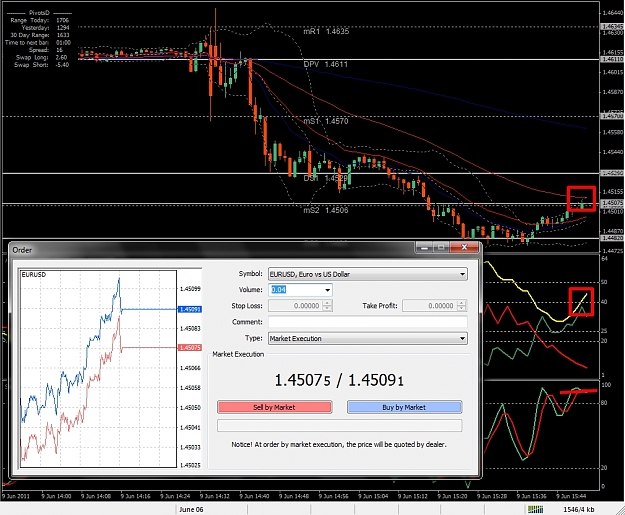Click the Spread: 16 readout

pos(46,50)
